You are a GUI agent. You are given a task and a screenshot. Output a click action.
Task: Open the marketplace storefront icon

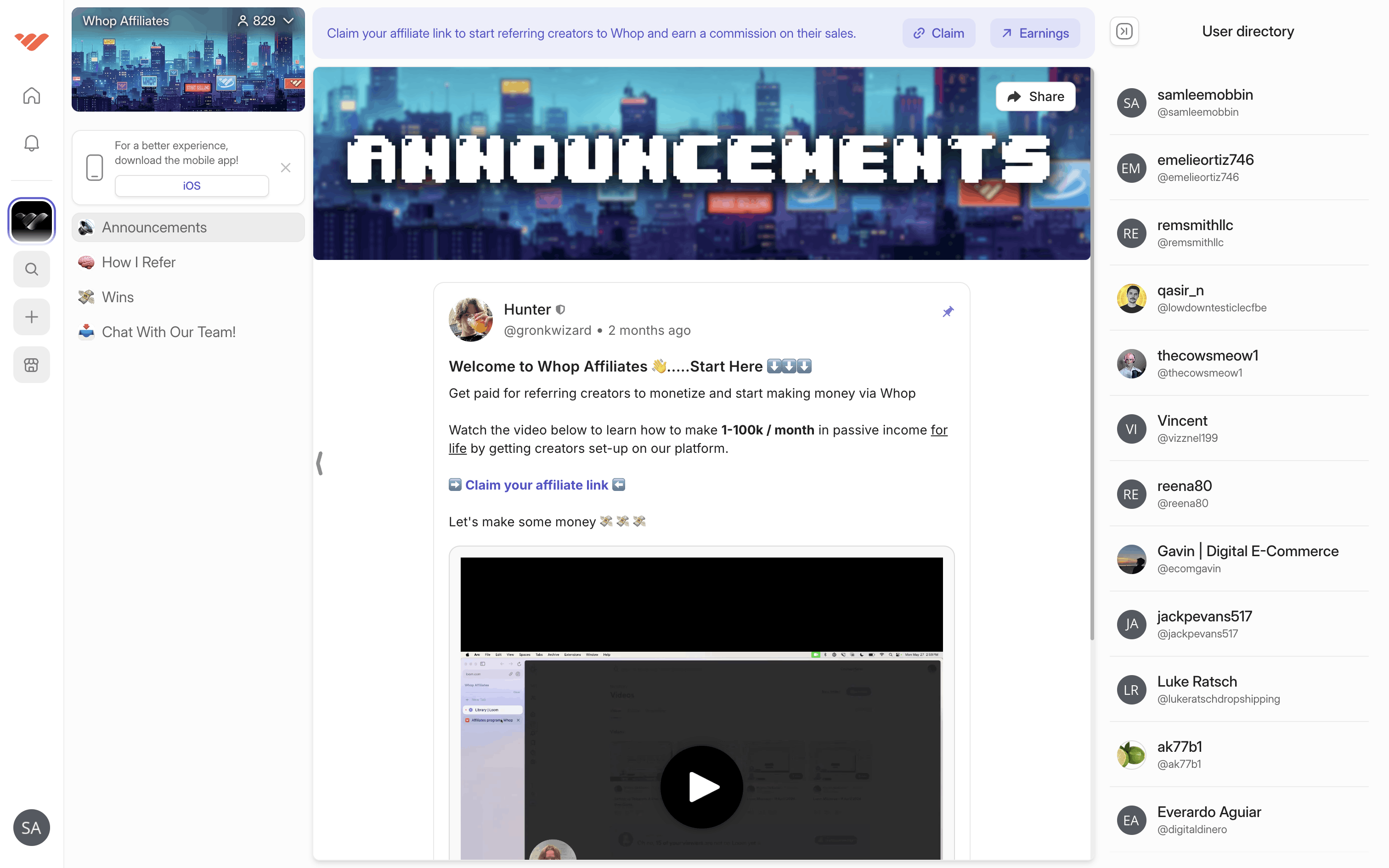32,365
